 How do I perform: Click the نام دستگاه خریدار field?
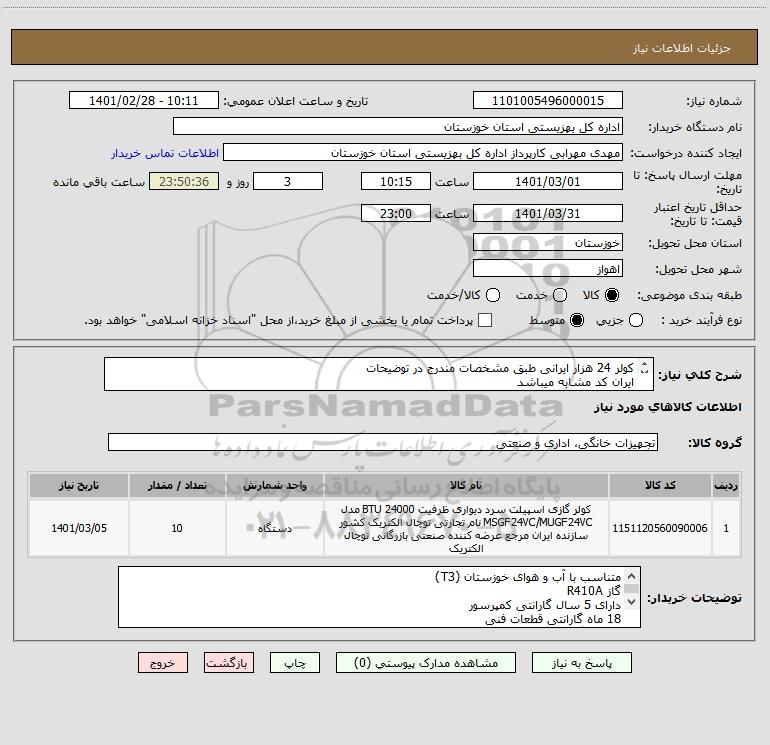pyautogui.click(x=398, y=127)
